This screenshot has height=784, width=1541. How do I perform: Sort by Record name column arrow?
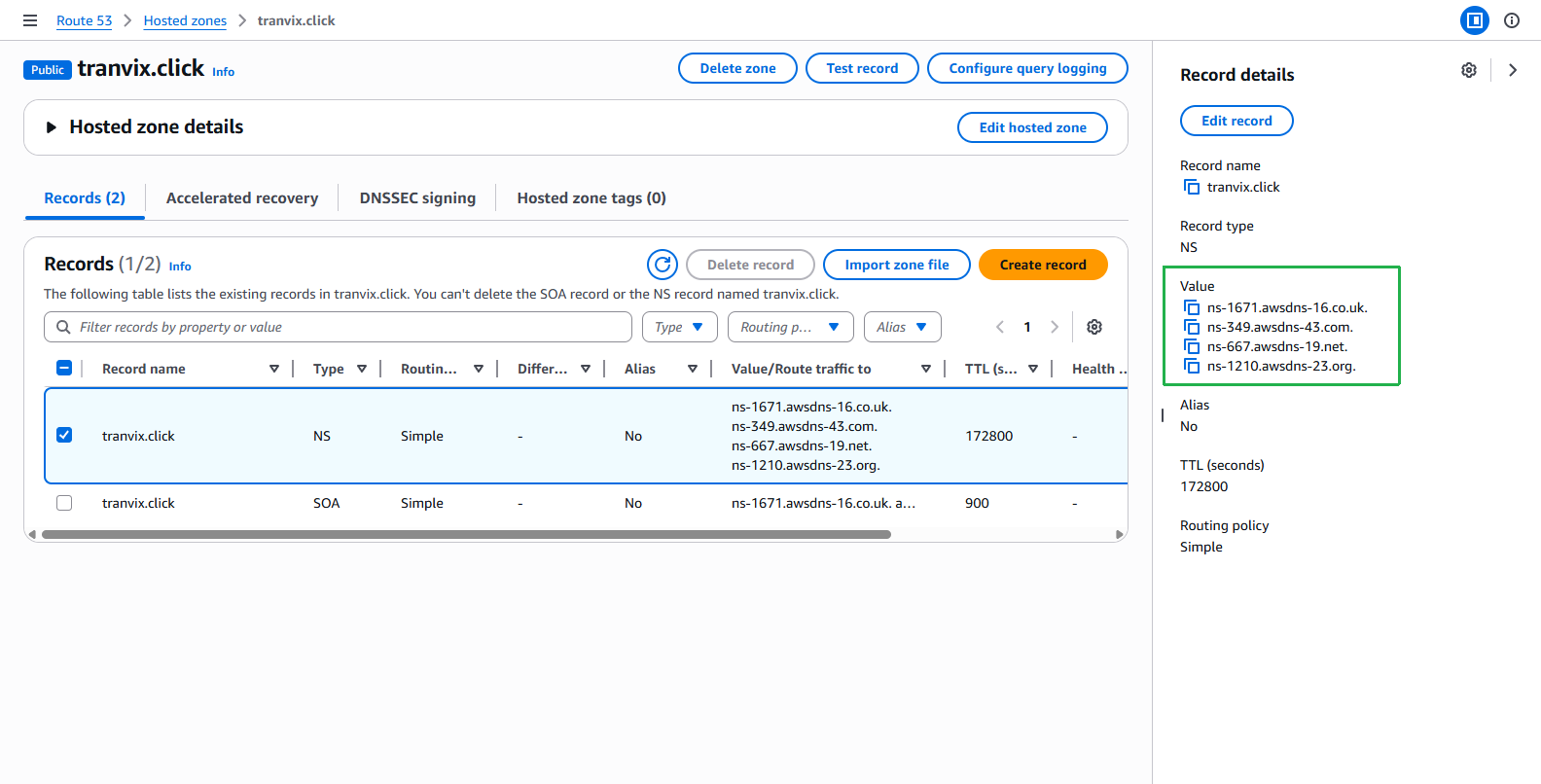[274, 369]
